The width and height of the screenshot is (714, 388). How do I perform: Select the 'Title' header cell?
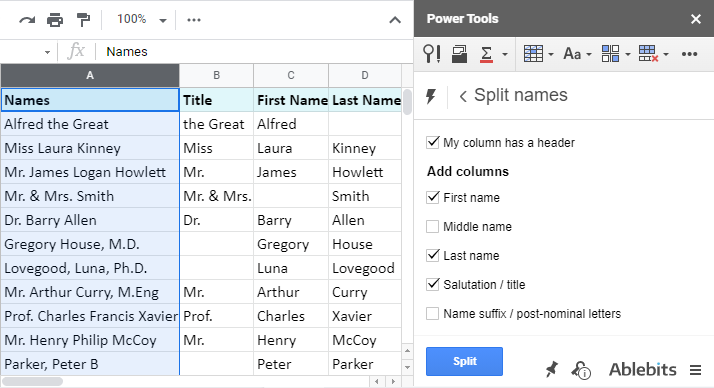(217, 100)
